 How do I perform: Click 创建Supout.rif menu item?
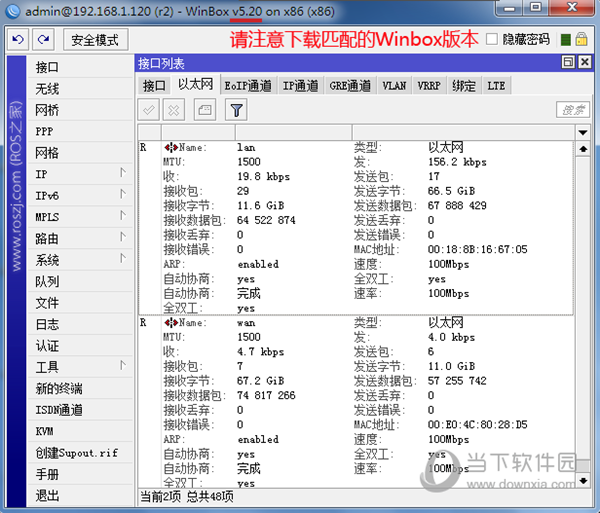pyautogui.click(x=80, y=453)
